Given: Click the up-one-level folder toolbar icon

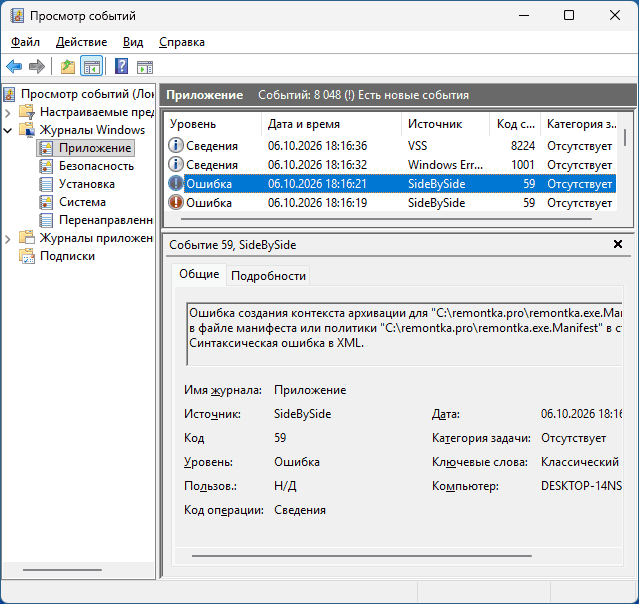Looking at the screenshot, I should pyautogui.click(x=68, y=66).
